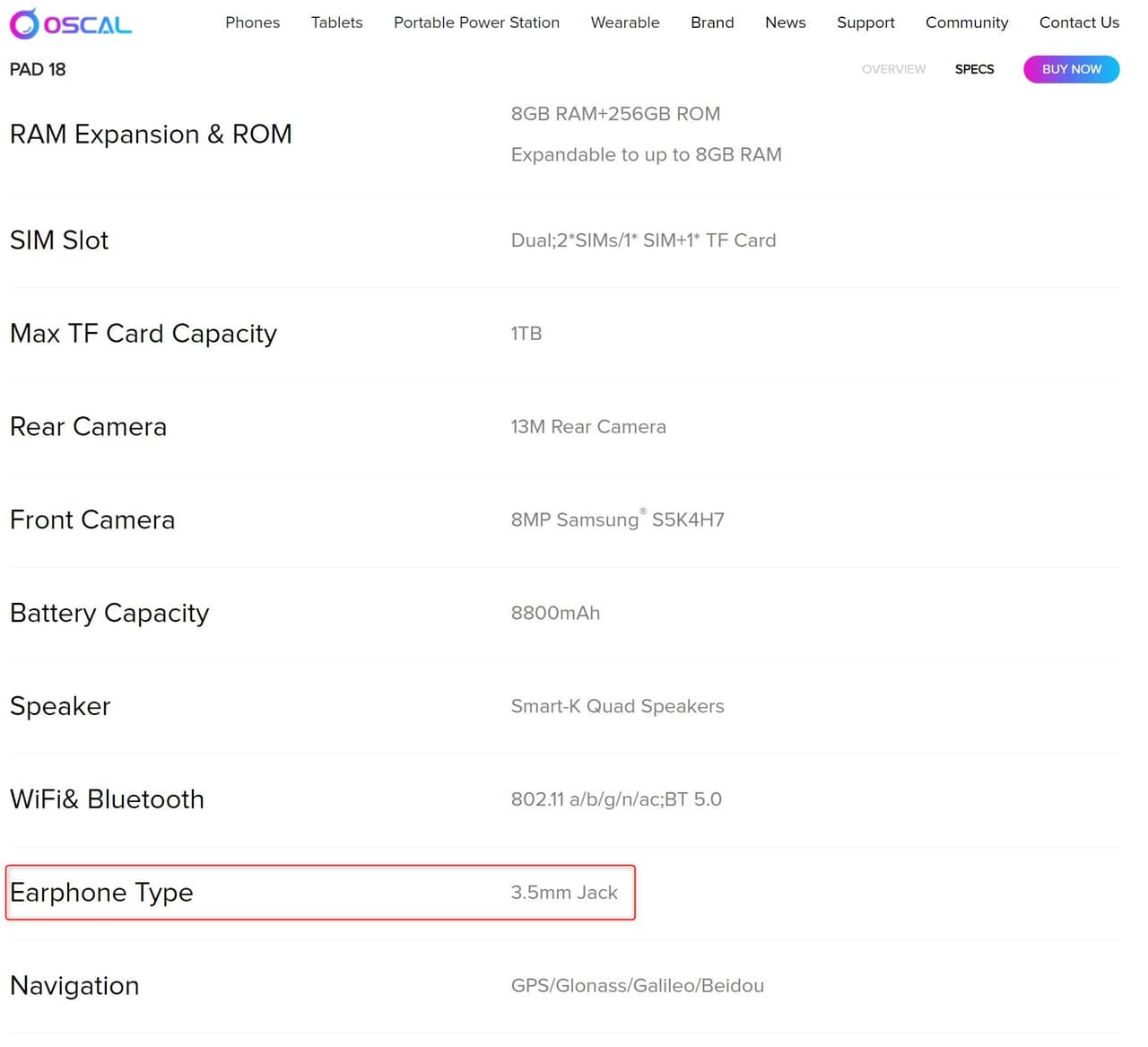Visit the Community page
Viewport: 1148px width, 1047px height.
pos(966,22)
